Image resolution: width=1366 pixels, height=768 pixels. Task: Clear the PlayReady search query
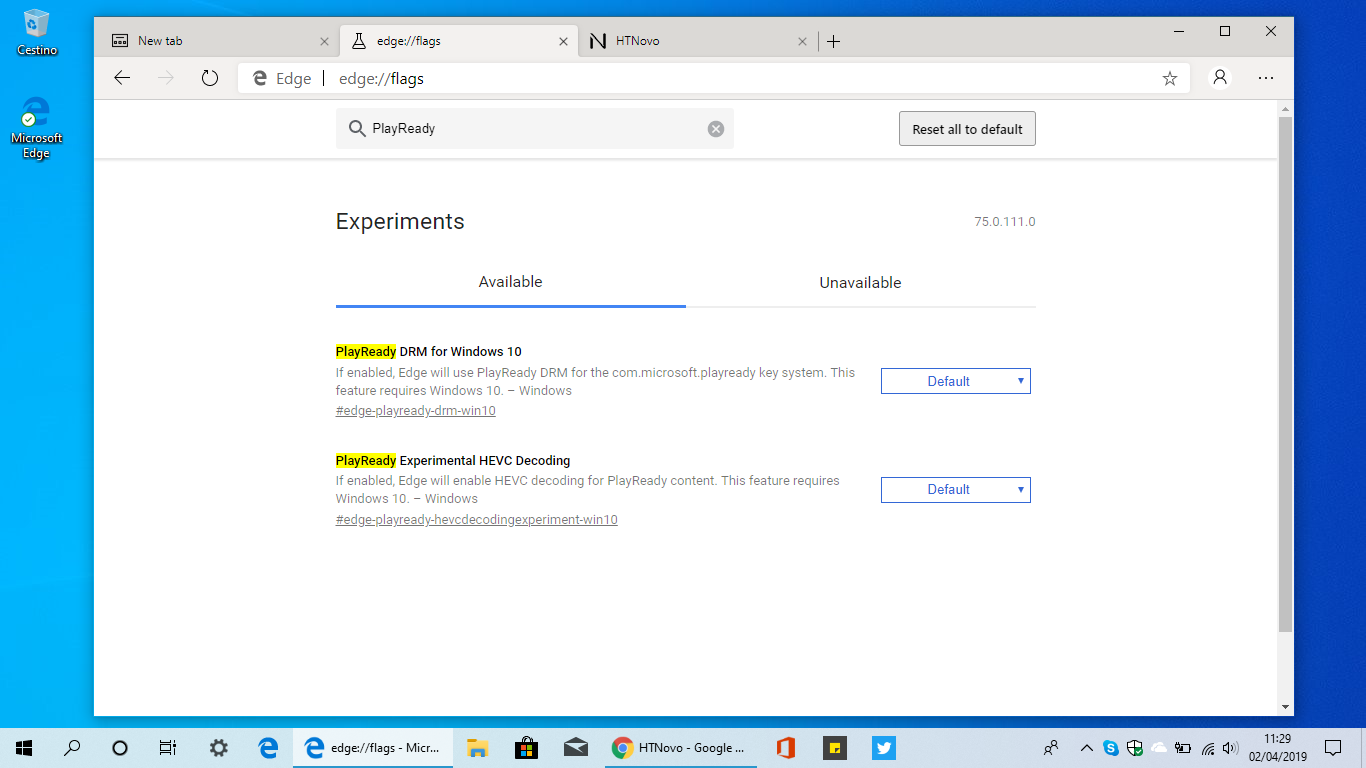coord(716,128)
